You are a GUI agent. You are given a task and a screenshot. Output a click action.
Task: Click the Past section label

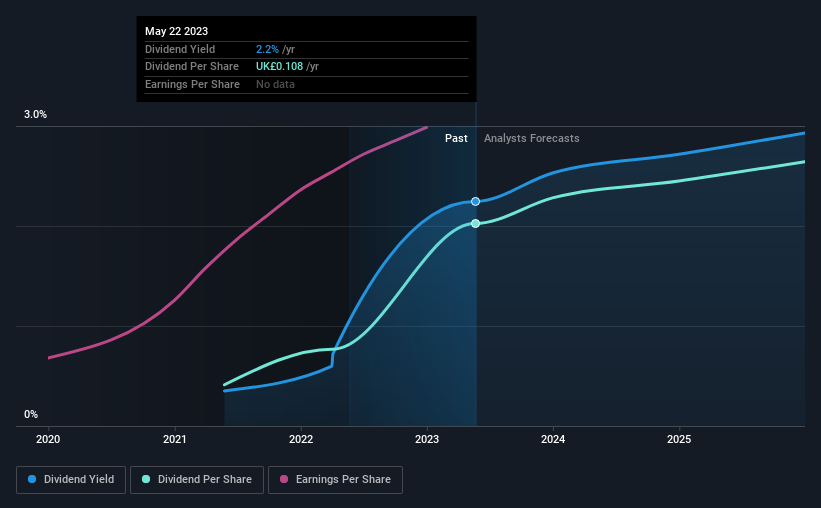click(456, 138)
